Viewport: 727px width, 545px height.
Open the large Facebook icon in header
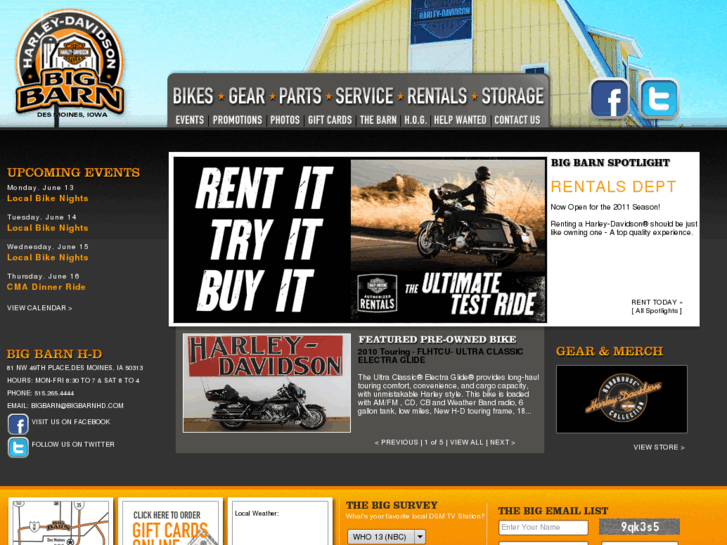(x=610, y=99)
